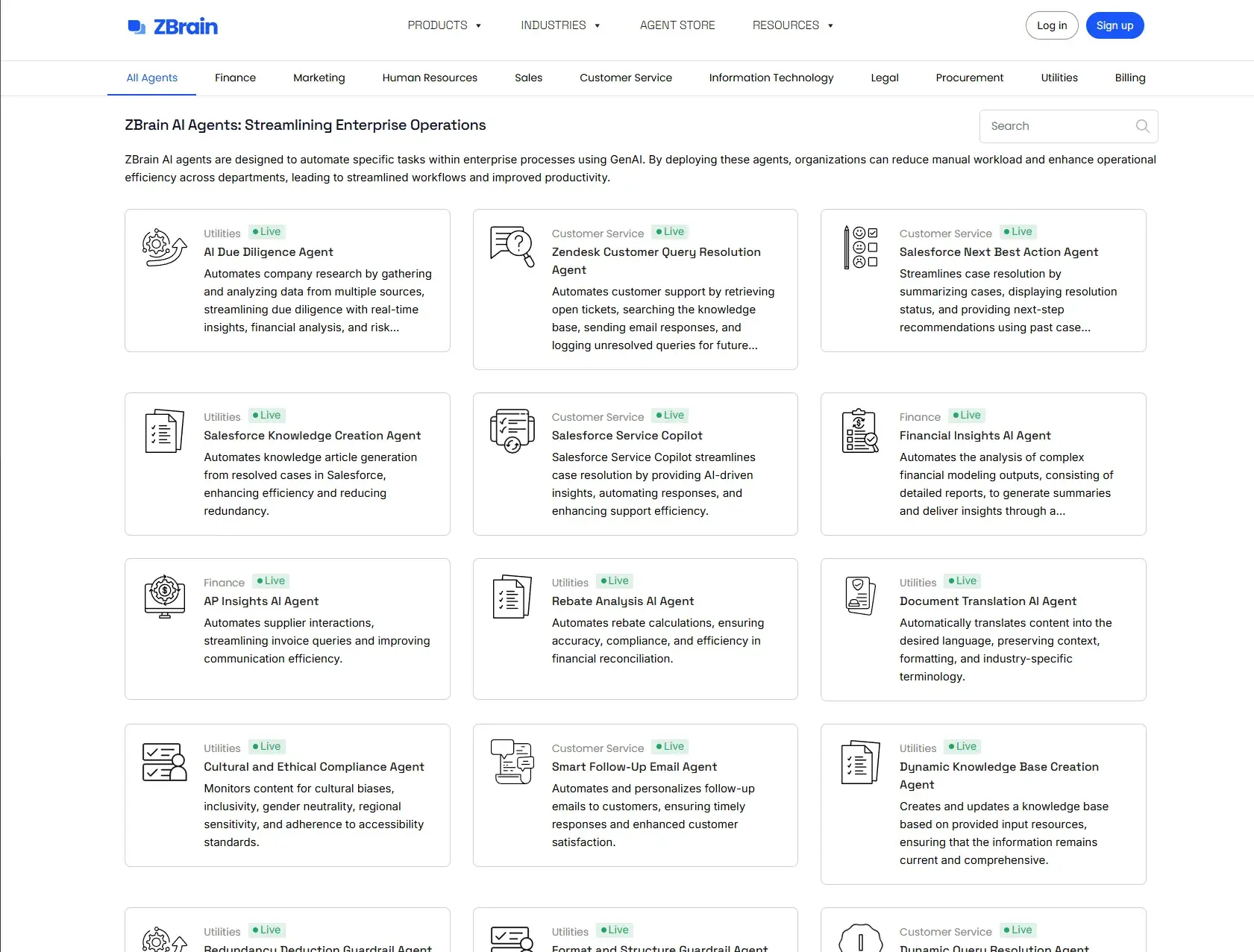Click the Cultural and Ethical Compliance icon
The height and width of the screenshot is (952, 1254).
(x=164, y=762)
